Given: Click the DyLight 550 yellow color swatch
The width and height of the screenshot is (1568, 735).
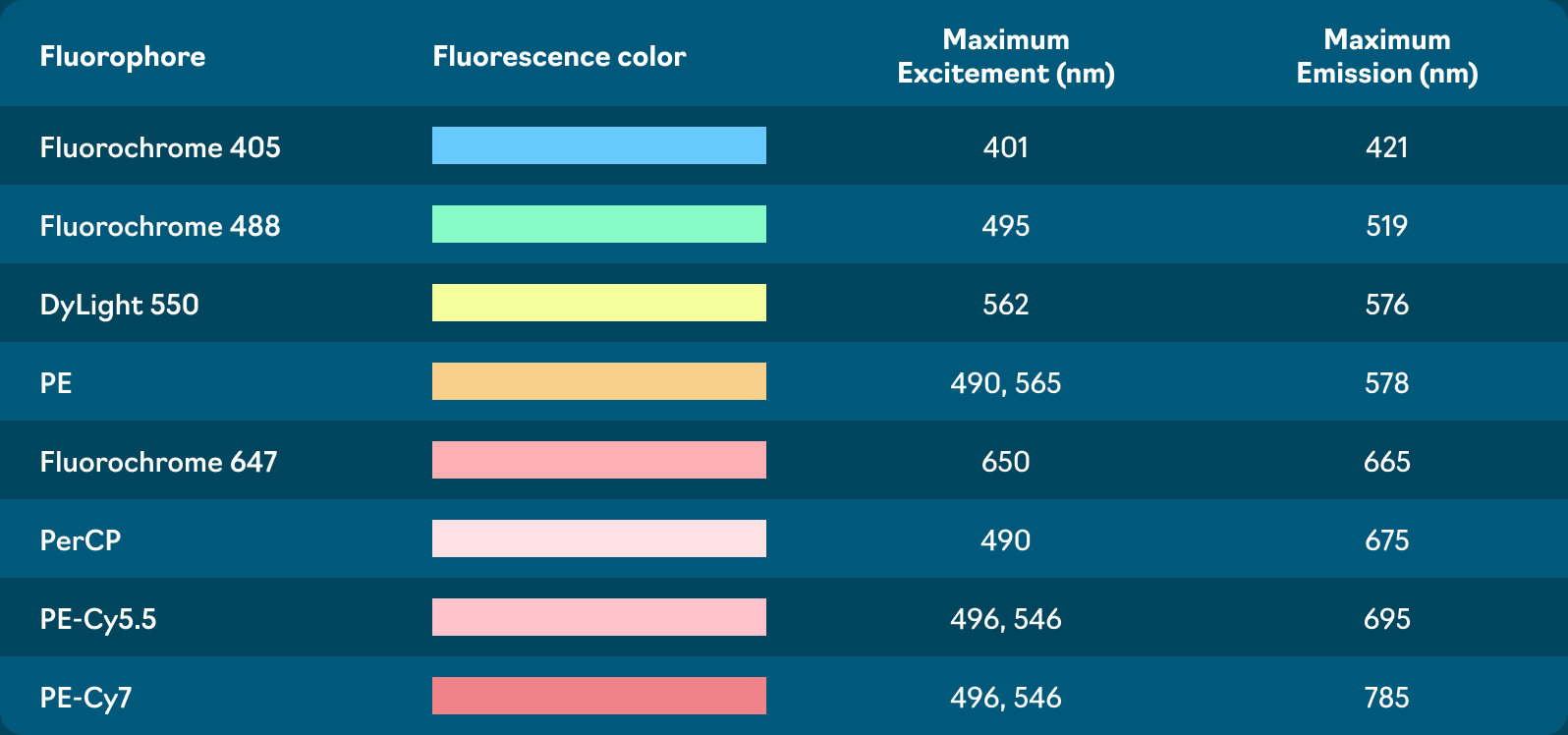Looking at the screenshot, I should [x=598, y=303].
